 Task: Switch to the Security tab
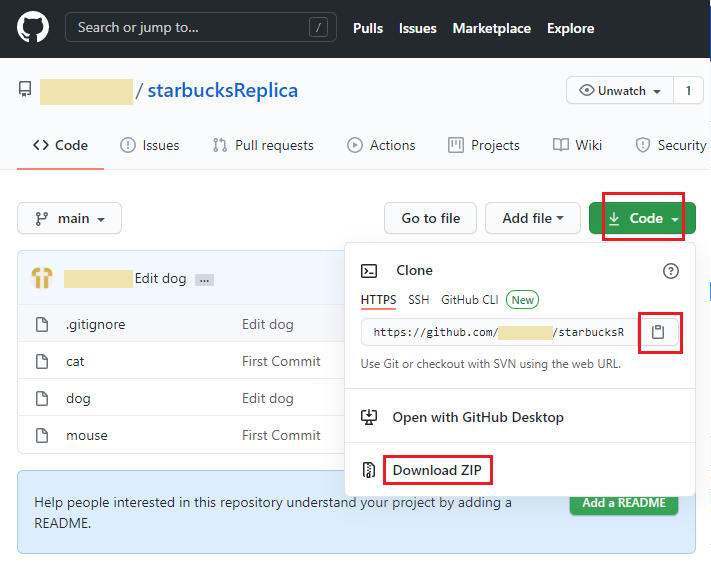point(672,145)
